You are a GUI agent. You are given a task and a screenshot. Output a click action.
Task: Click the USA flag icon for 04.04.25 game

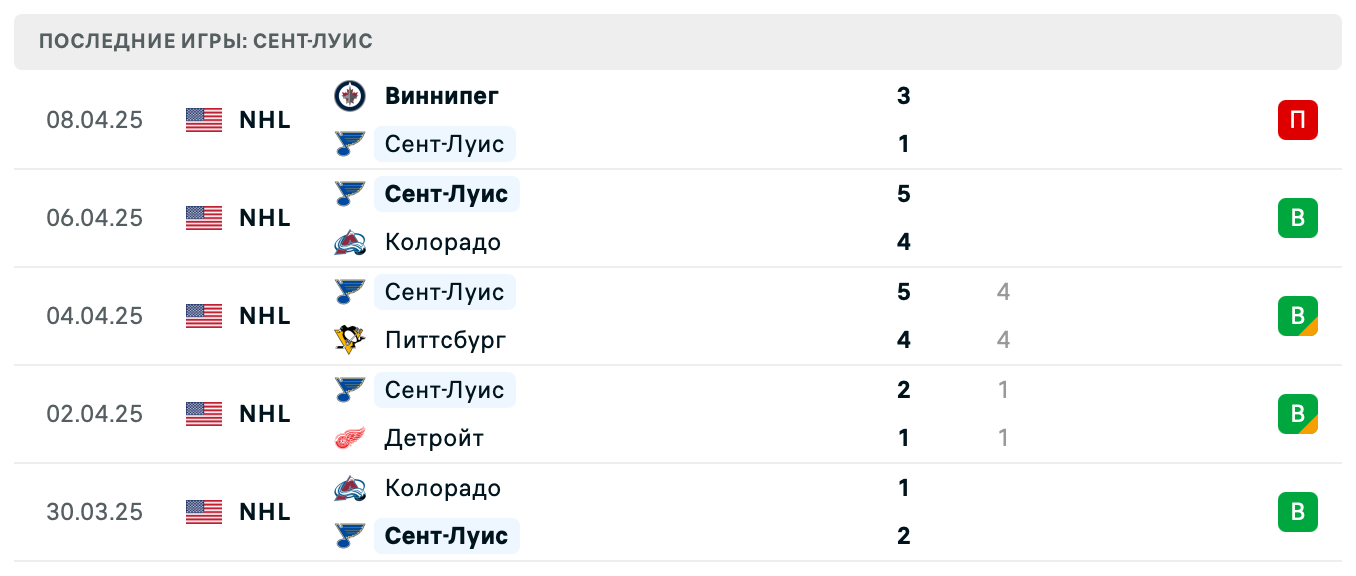click(x=204, y=316)
